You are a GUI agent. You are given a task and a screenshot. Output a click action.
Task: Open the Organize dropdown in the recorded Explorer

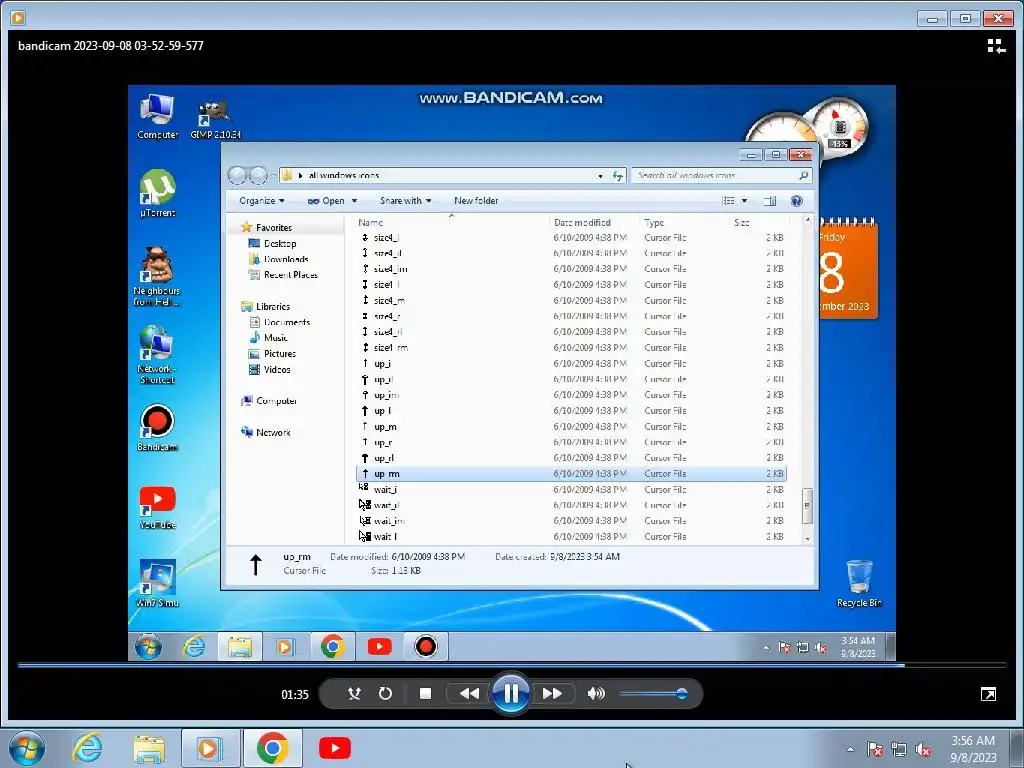pos(261,200)
